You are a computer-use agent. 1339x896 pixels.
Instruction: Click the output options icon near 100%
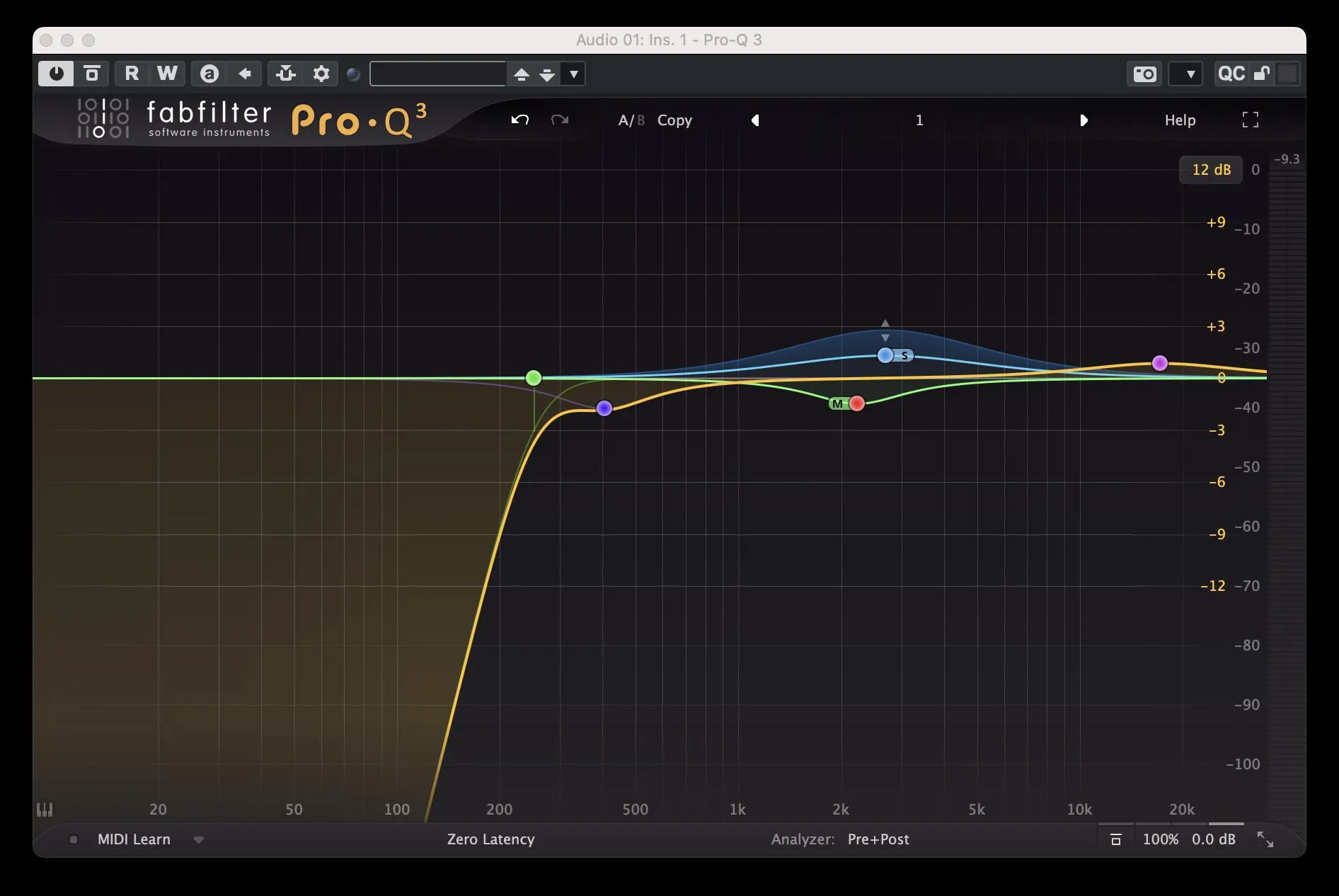tap(1115, 839)
